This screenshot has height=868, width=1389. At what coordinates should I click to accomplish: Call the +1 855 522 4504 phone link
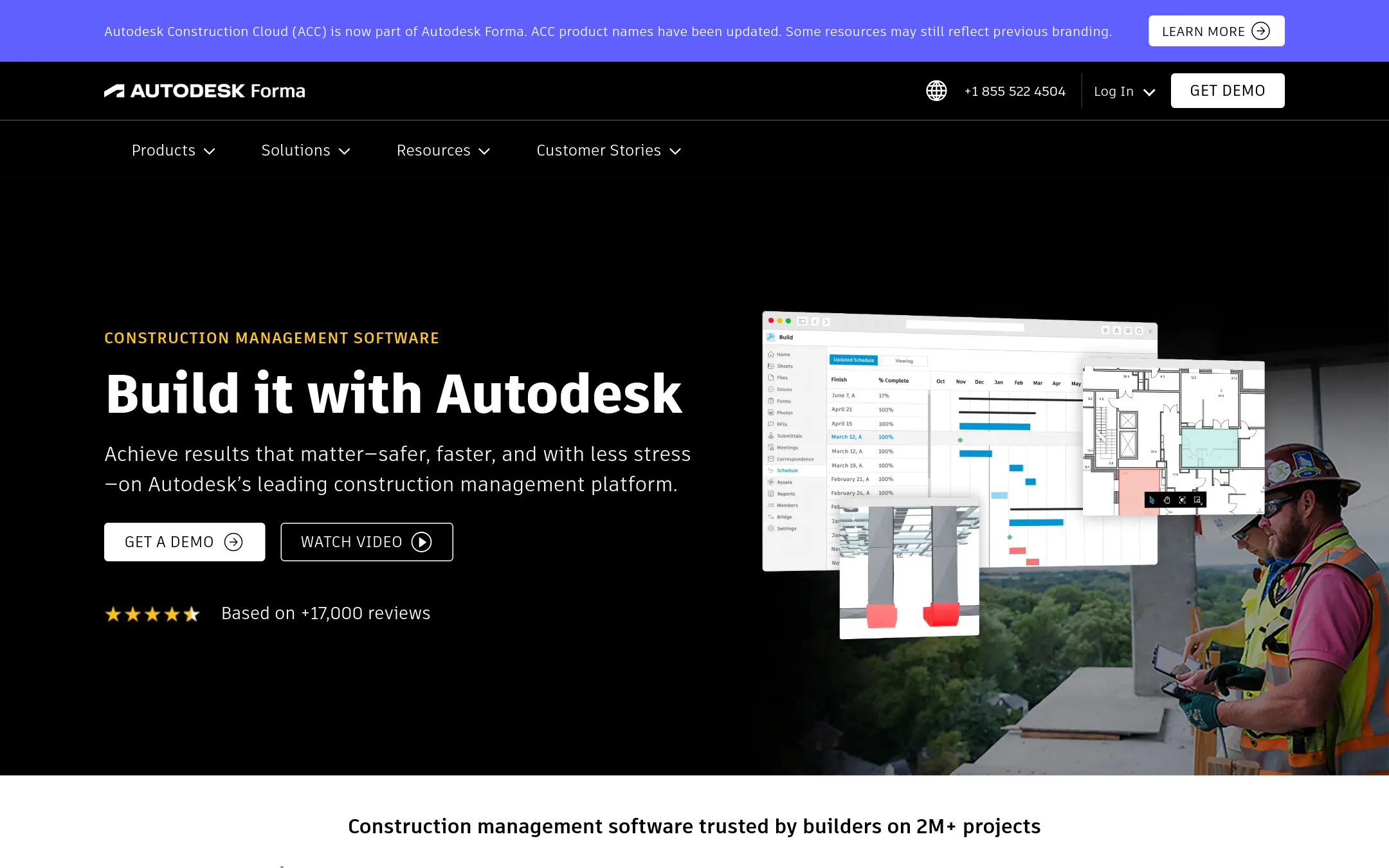pyautogui.click(x=1015, y=91)
